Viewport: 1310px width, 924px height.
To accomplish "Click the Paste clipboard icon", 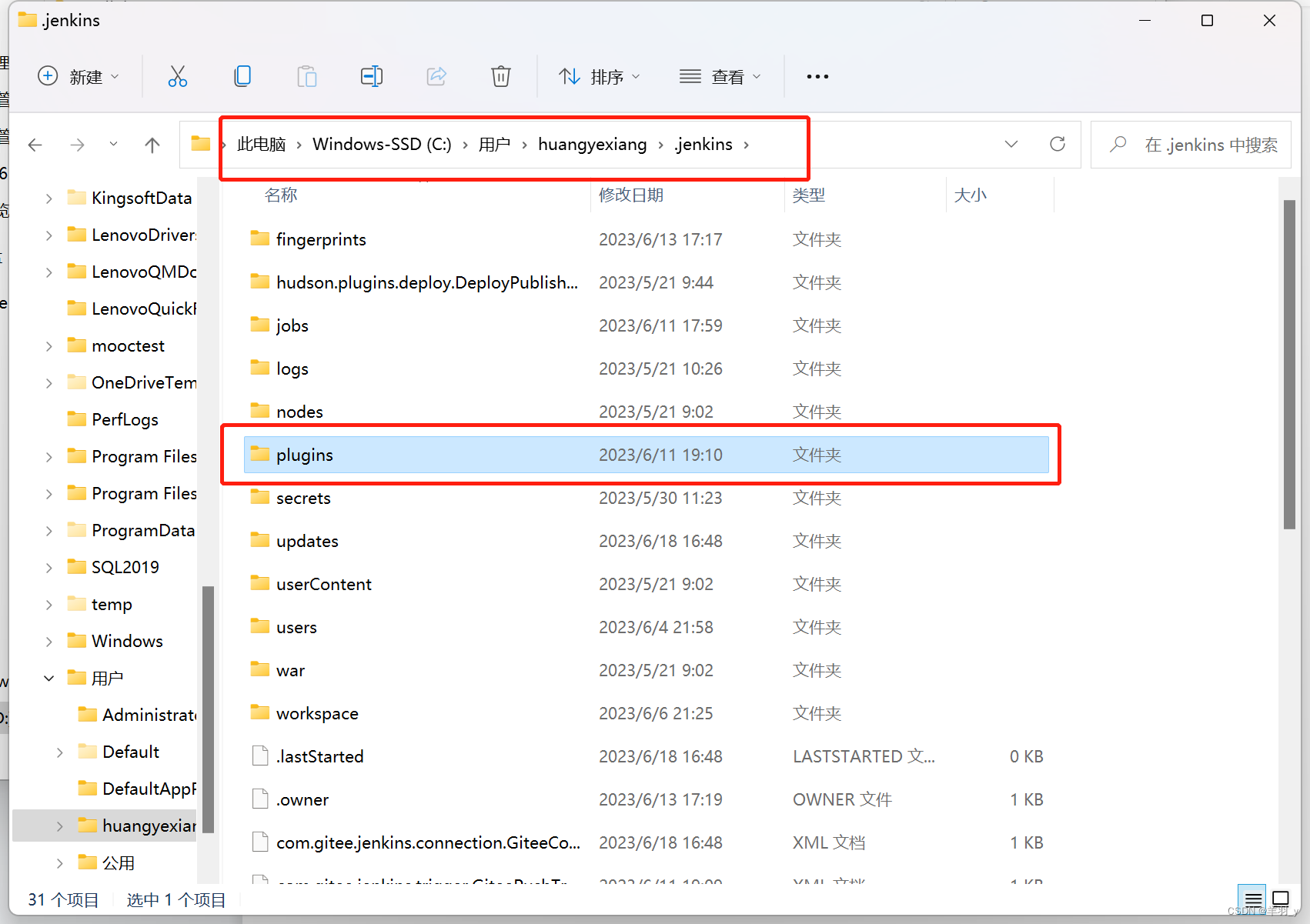I will (307, 76).
